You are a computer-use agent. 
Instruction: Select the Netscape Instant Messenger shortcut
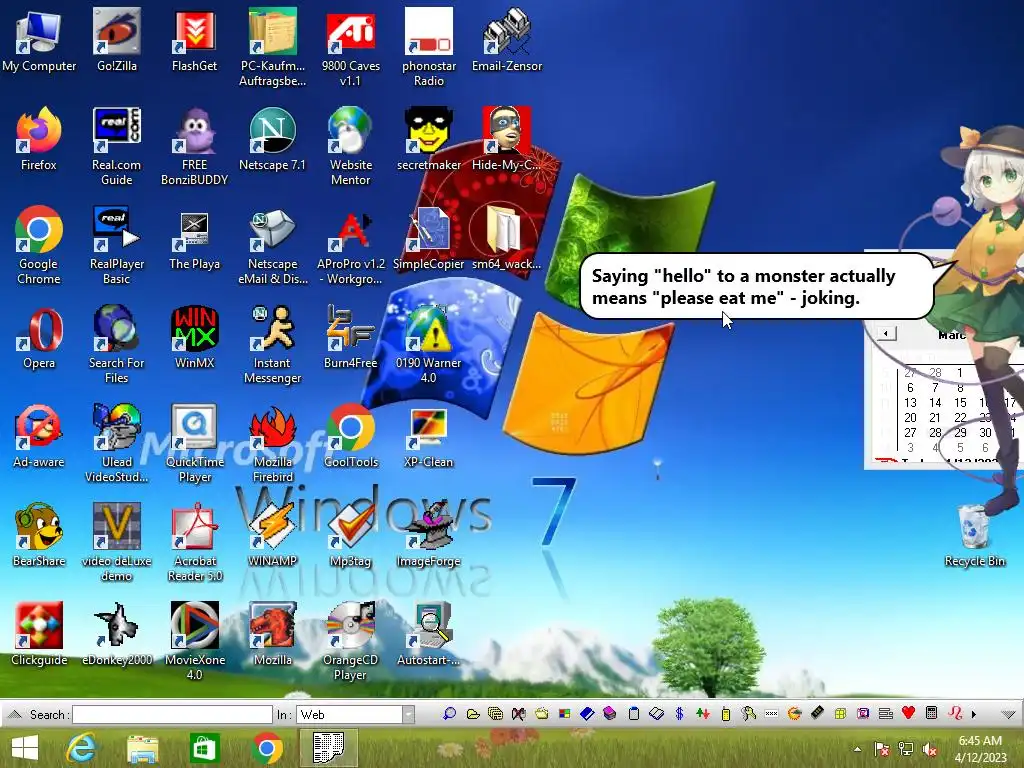click(x=272, y=345)
